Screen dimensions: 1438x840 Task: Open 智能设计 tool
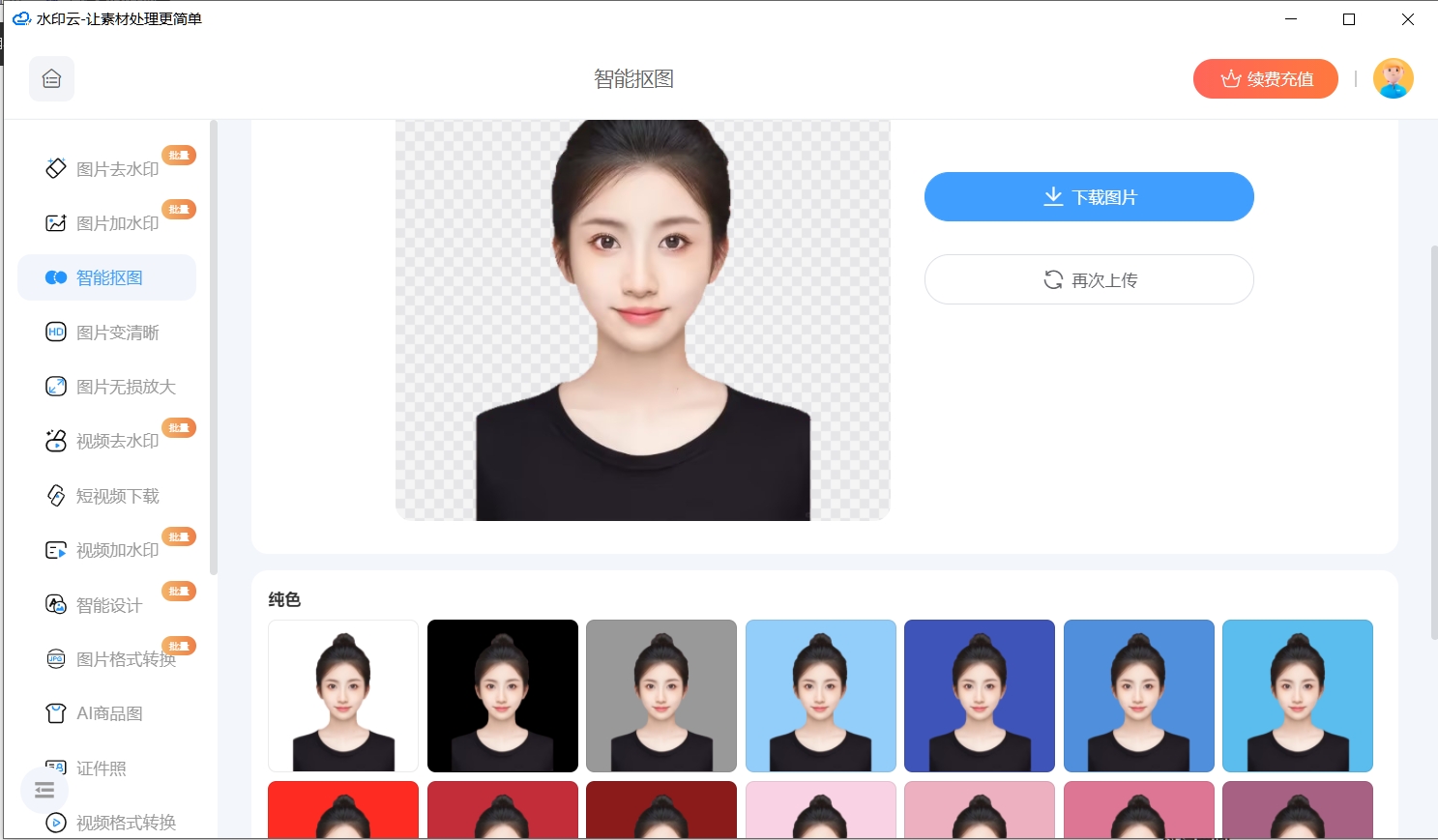(106, 605)
